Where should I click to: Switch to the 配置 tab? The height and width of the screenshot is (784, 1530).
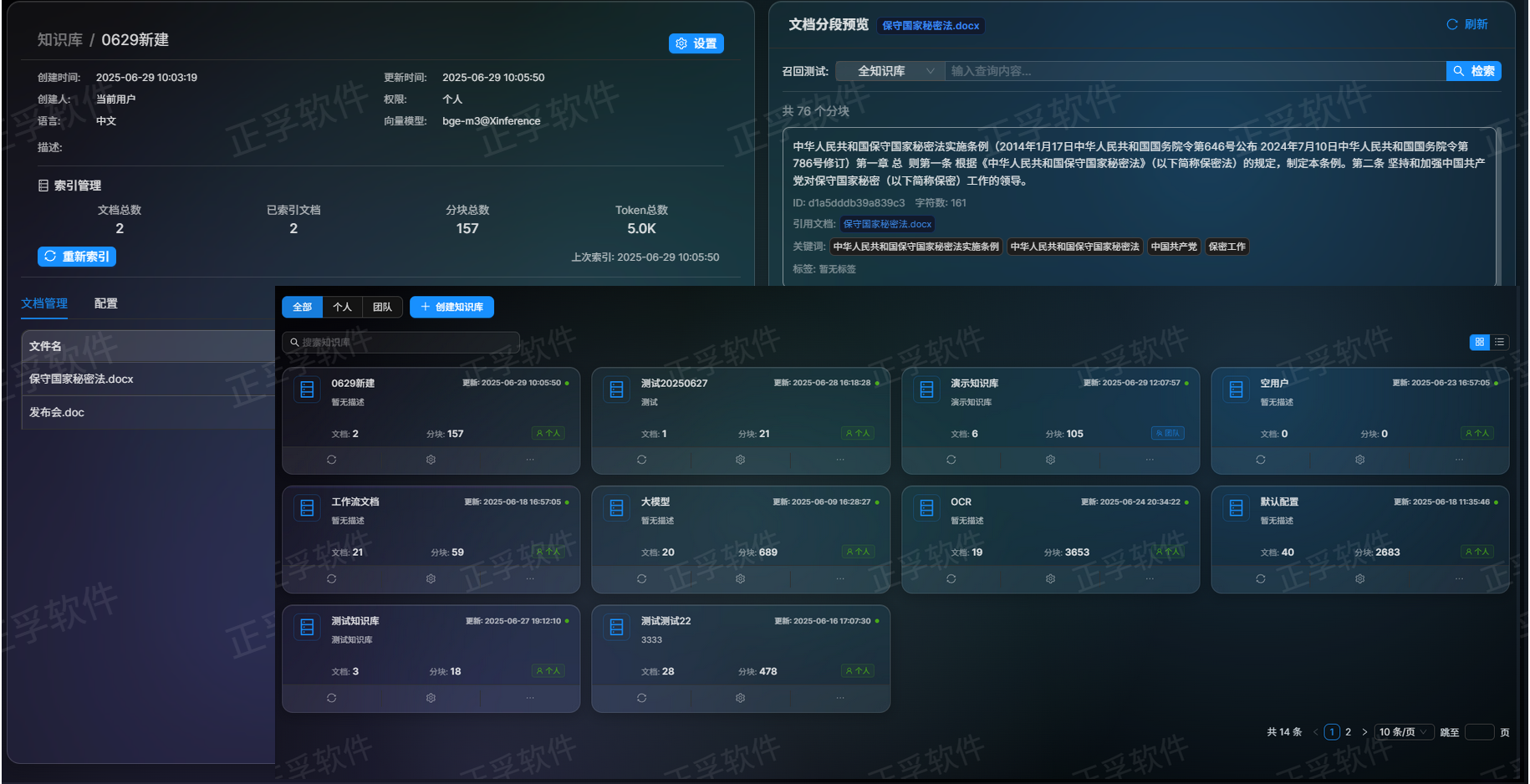pos(106,303)
